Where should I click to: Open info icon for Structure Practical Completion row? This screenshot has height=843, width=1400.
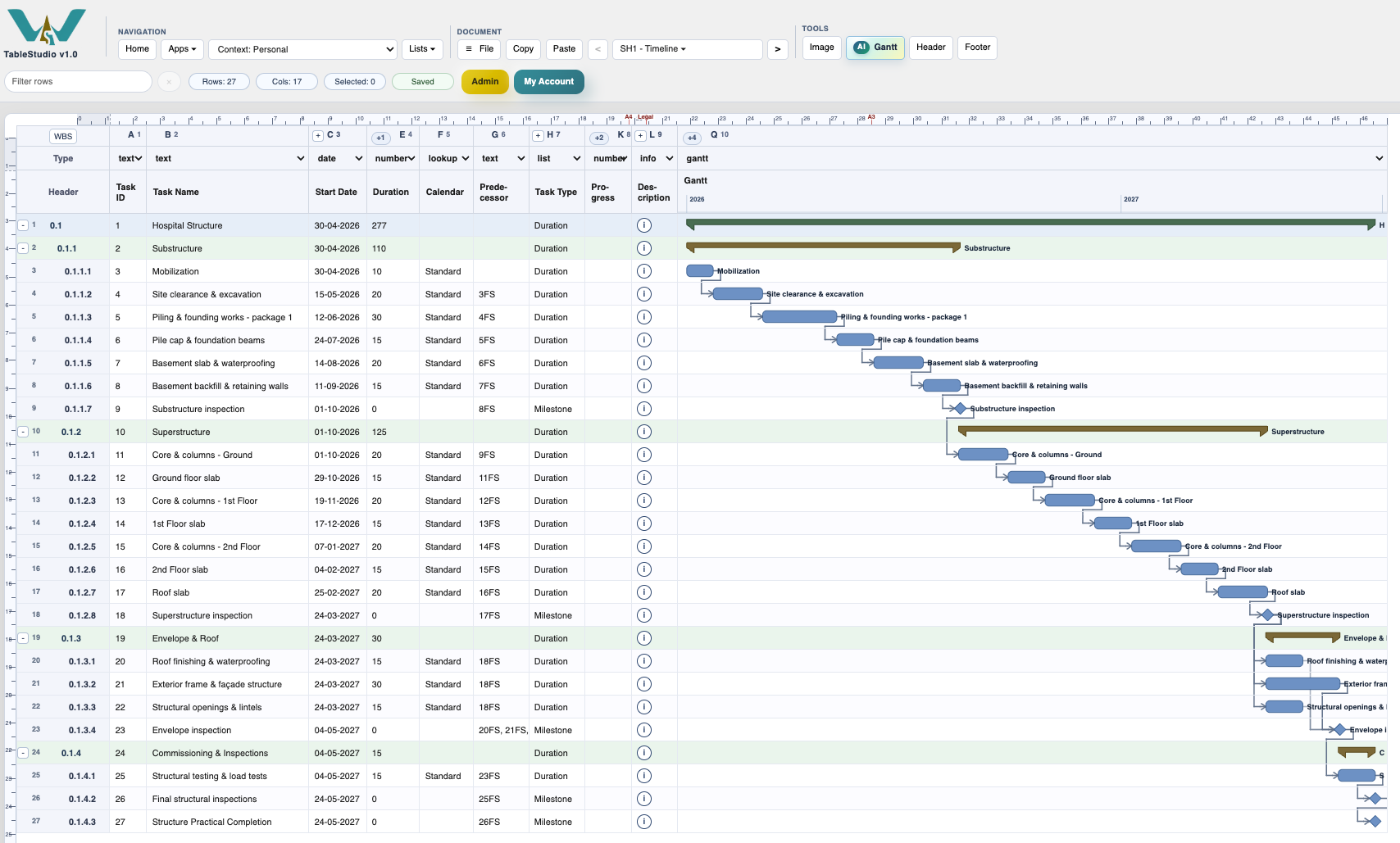[x=644, y=822]
